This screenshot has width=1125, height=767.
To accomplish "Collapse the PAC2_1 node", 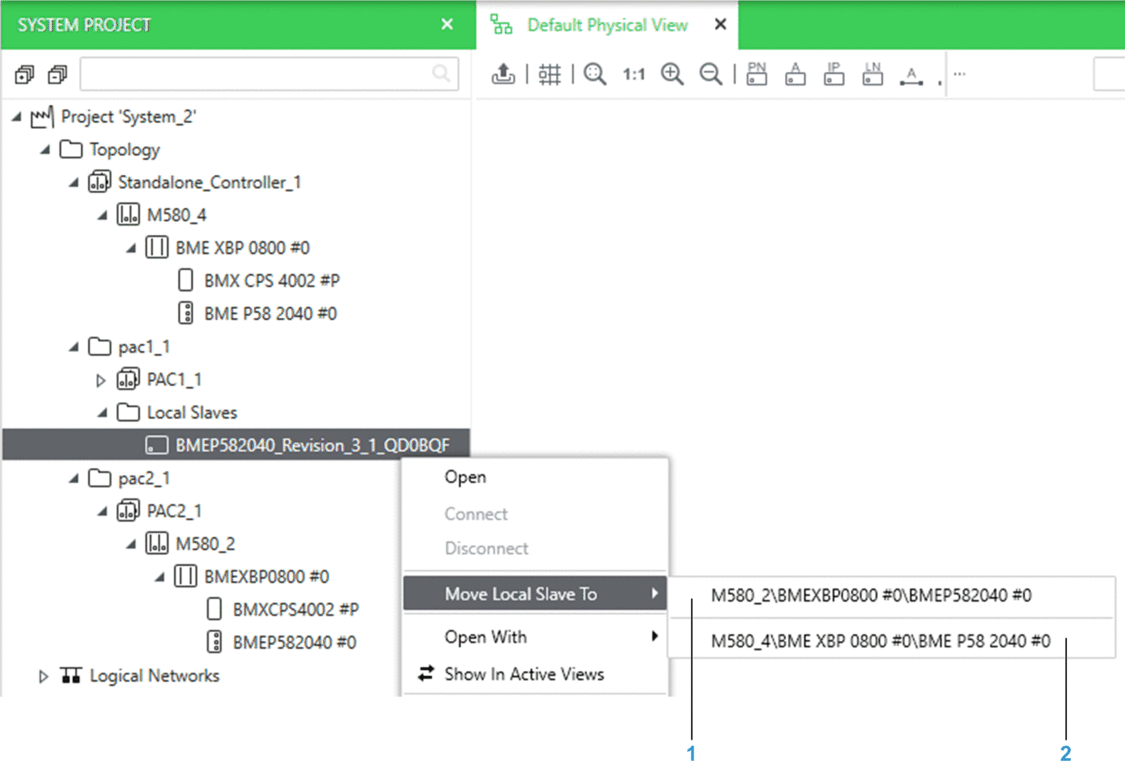I will pyautogui.click(x=103, y=511).
